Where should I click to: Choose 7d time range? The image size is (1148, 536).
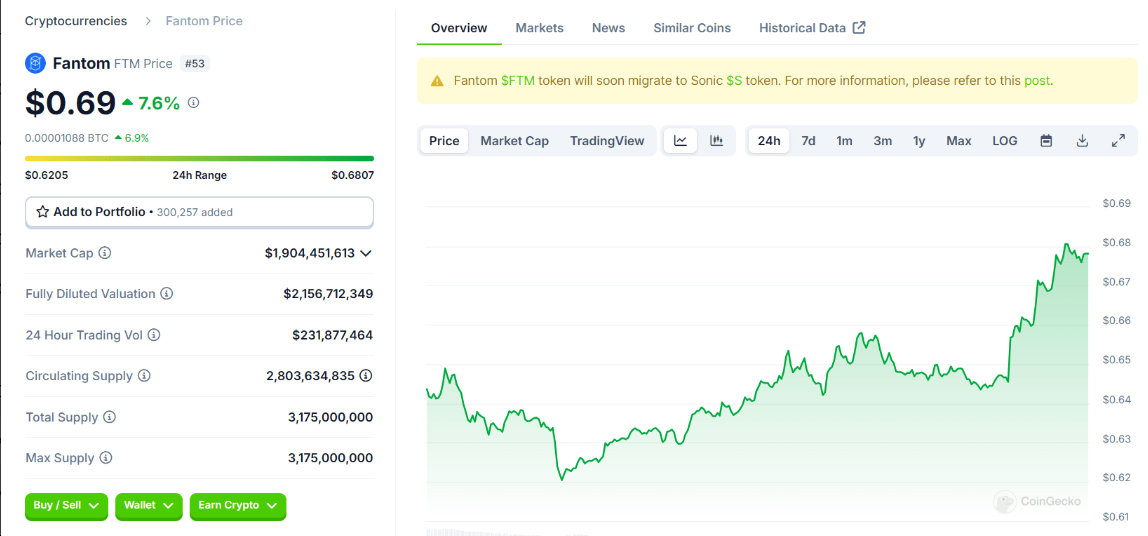808,141
